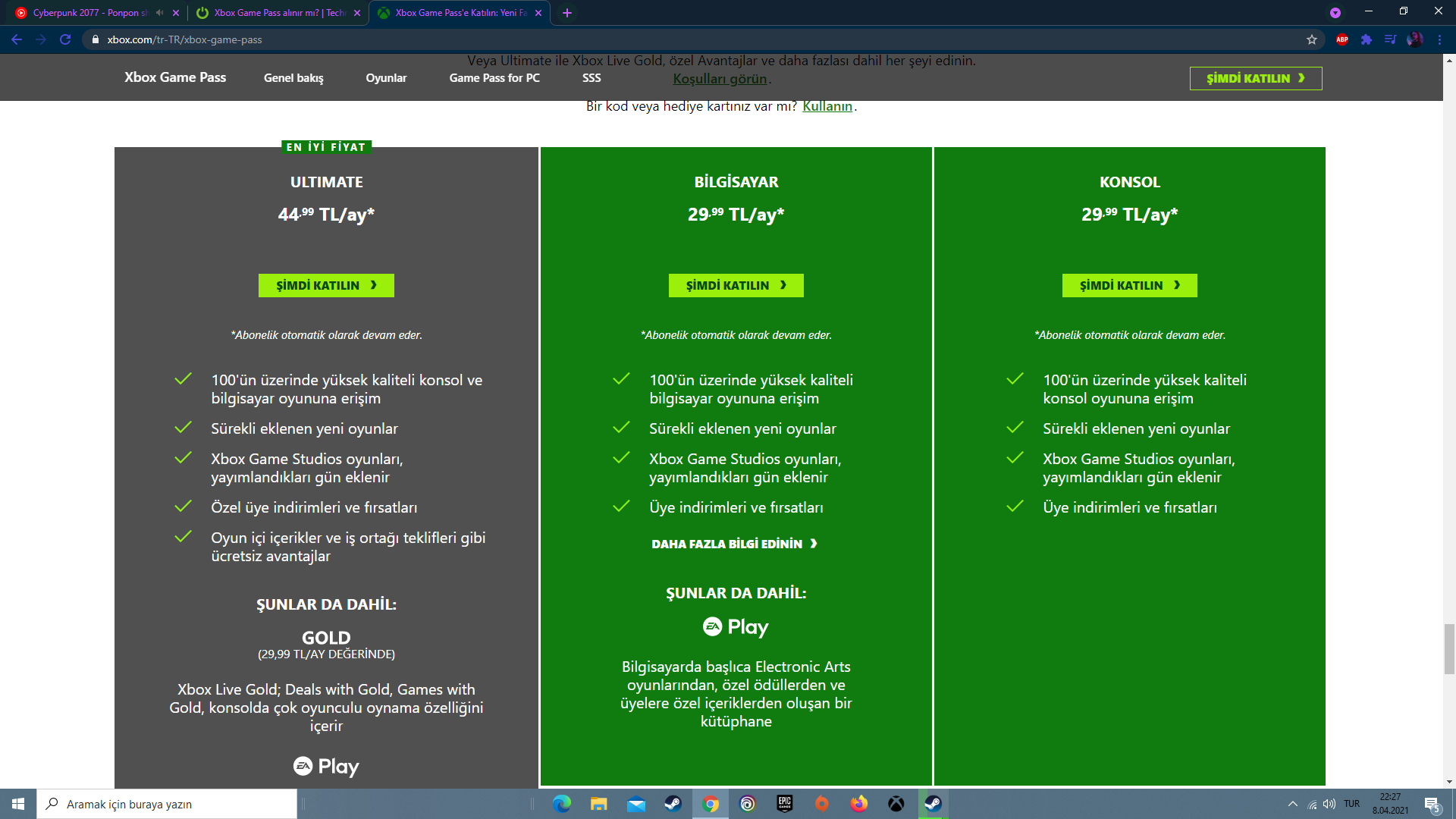This screenshot has height=819, width=1456.
Task: Open Ubisoft Connect from the taskbar
Action: pyautogui.click(x=748, y=804)
